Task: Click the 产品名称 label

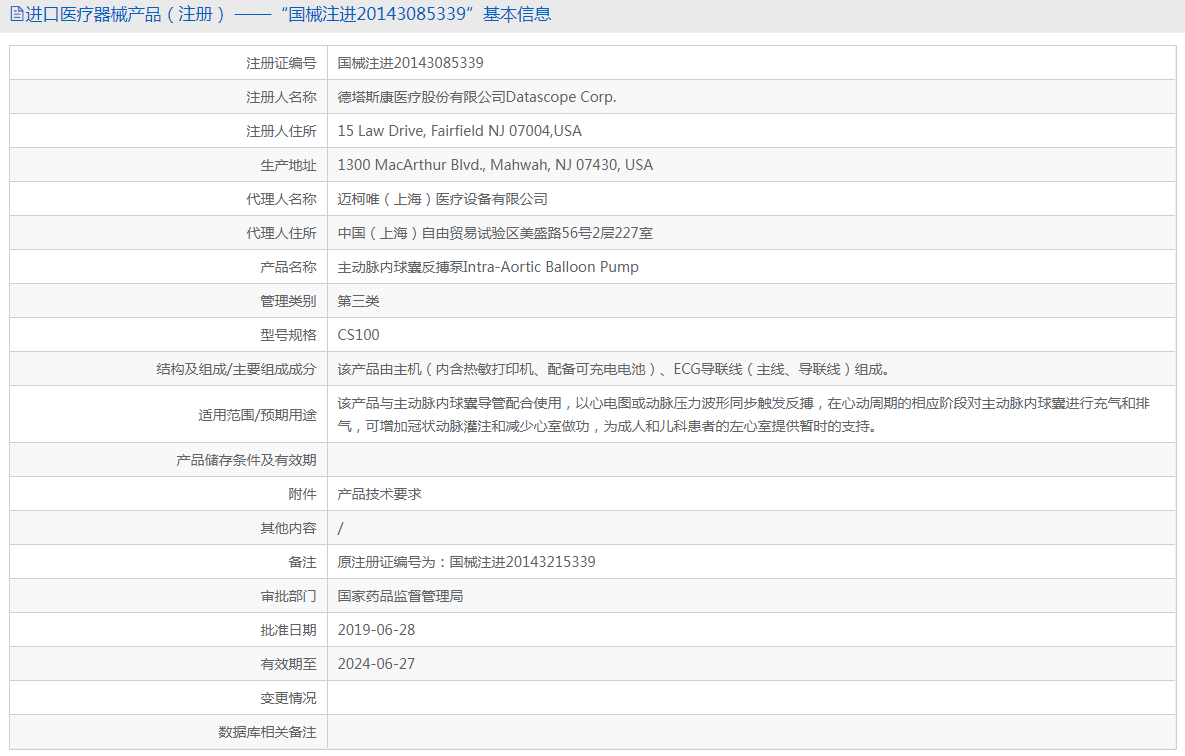Action: tap(289, 268)
